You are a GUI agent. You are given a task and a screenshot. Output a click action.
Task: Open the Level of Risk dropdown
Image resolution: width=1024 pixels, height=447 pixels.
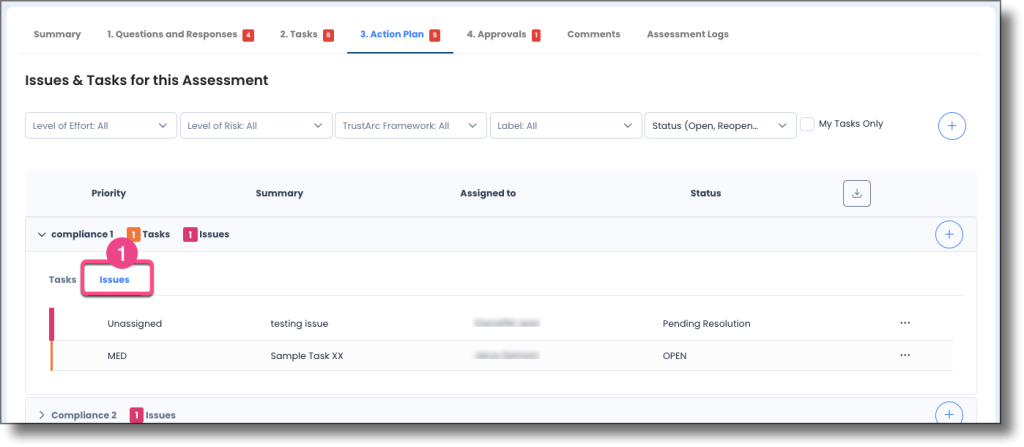255,126
